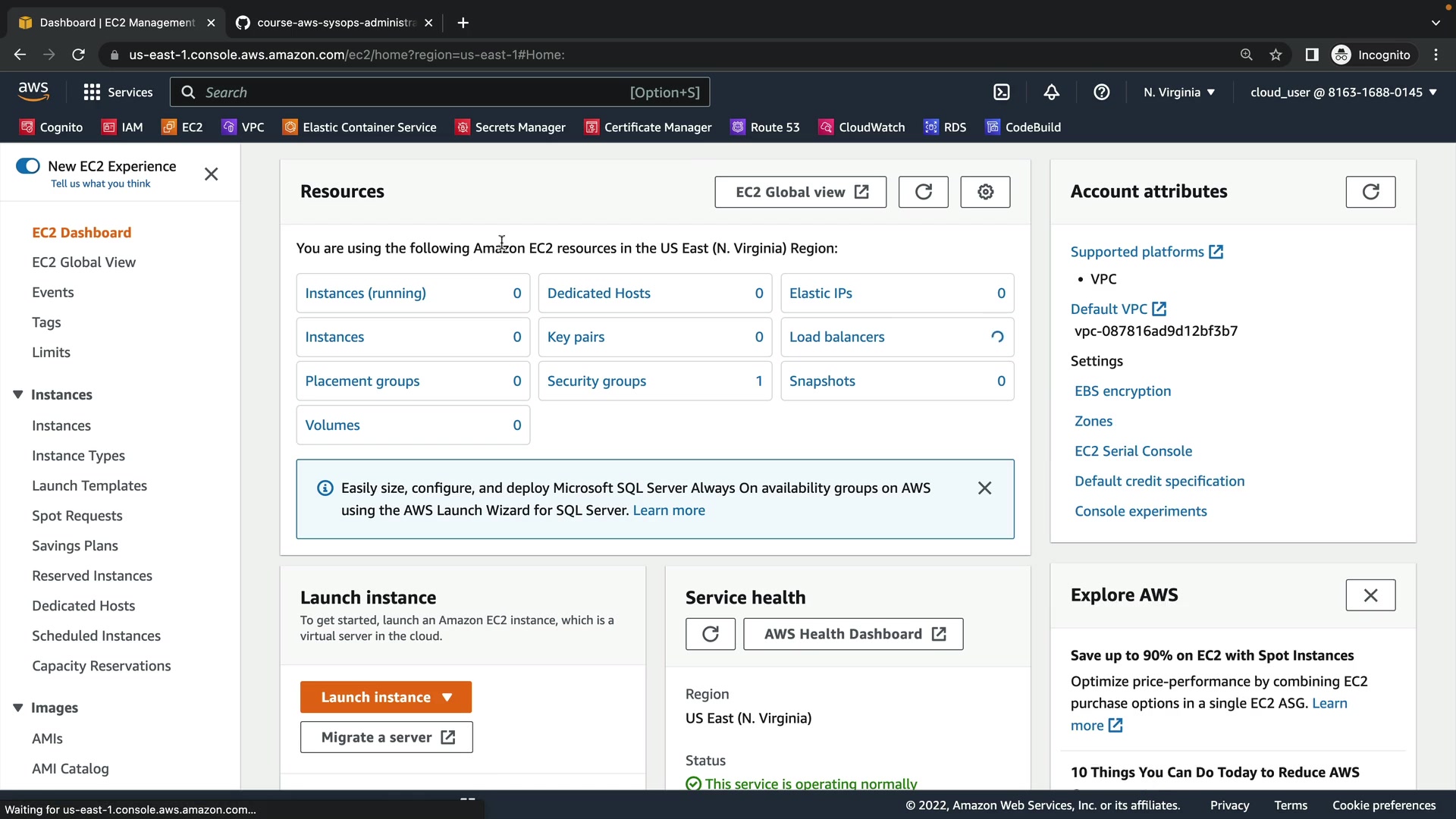The width and height of the screenshot is (1456, 819).
Task: Click the notifications bell icon
Action: pyautogui.click(x=1051, y=93)
